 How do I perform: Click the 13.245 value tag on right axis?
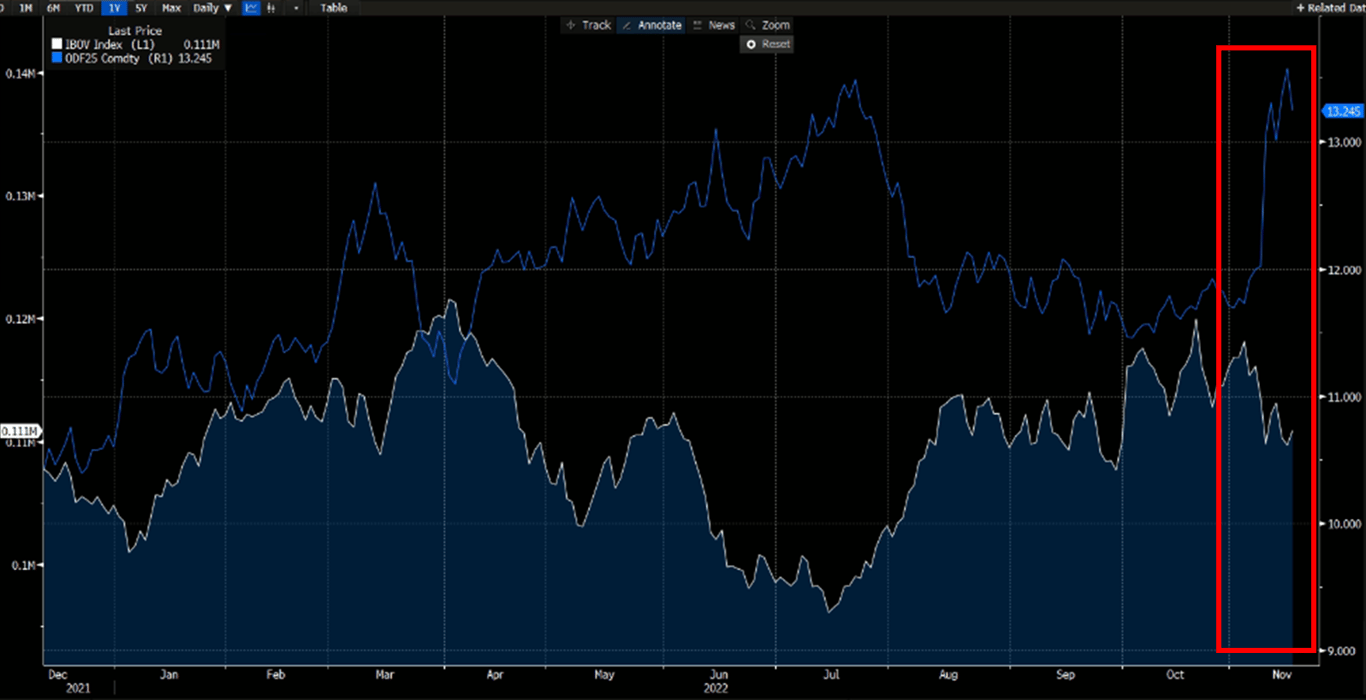coord(1342,110)
